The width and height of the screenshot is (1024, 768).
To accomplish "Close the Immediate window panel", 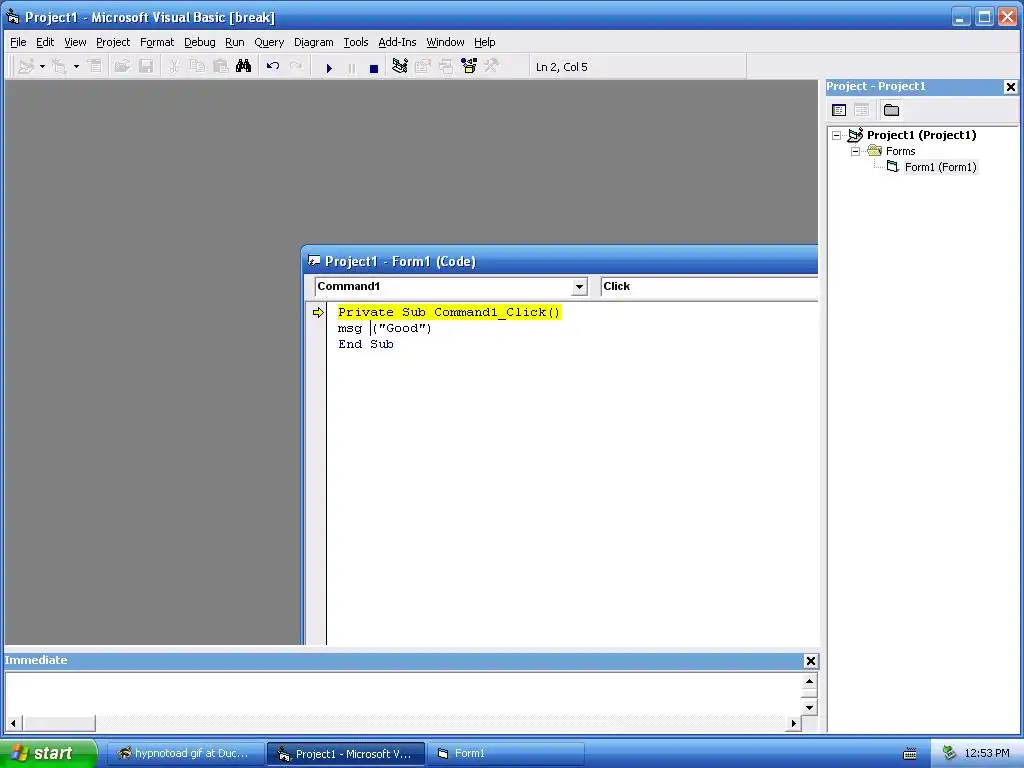I will [x=810, y=661].
